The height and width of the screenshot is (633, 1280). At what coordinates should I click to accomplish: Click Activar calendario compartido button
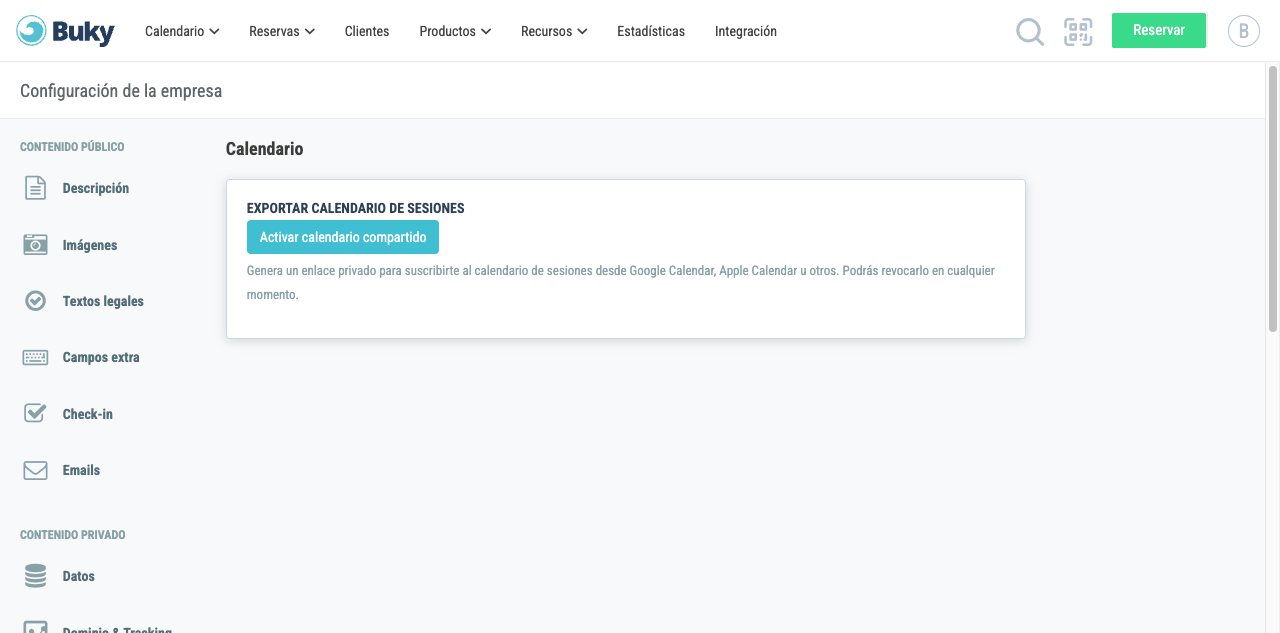343,237
